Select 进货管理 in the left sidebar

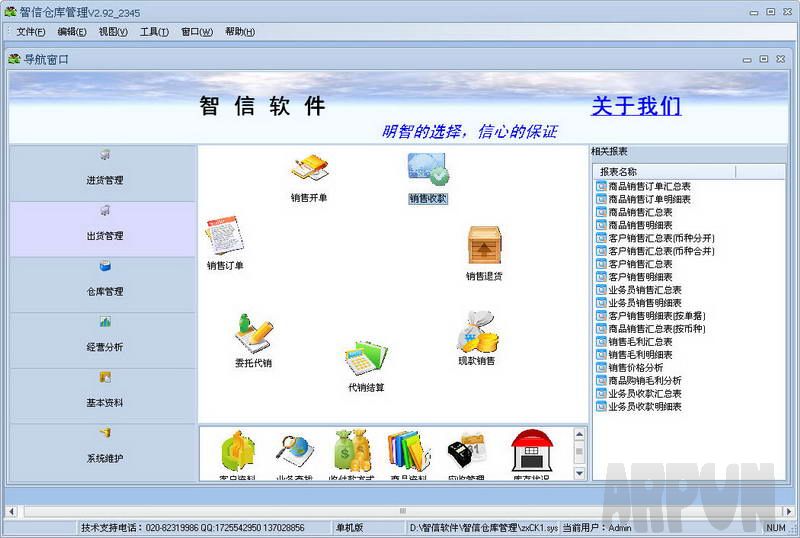(103, 173)
